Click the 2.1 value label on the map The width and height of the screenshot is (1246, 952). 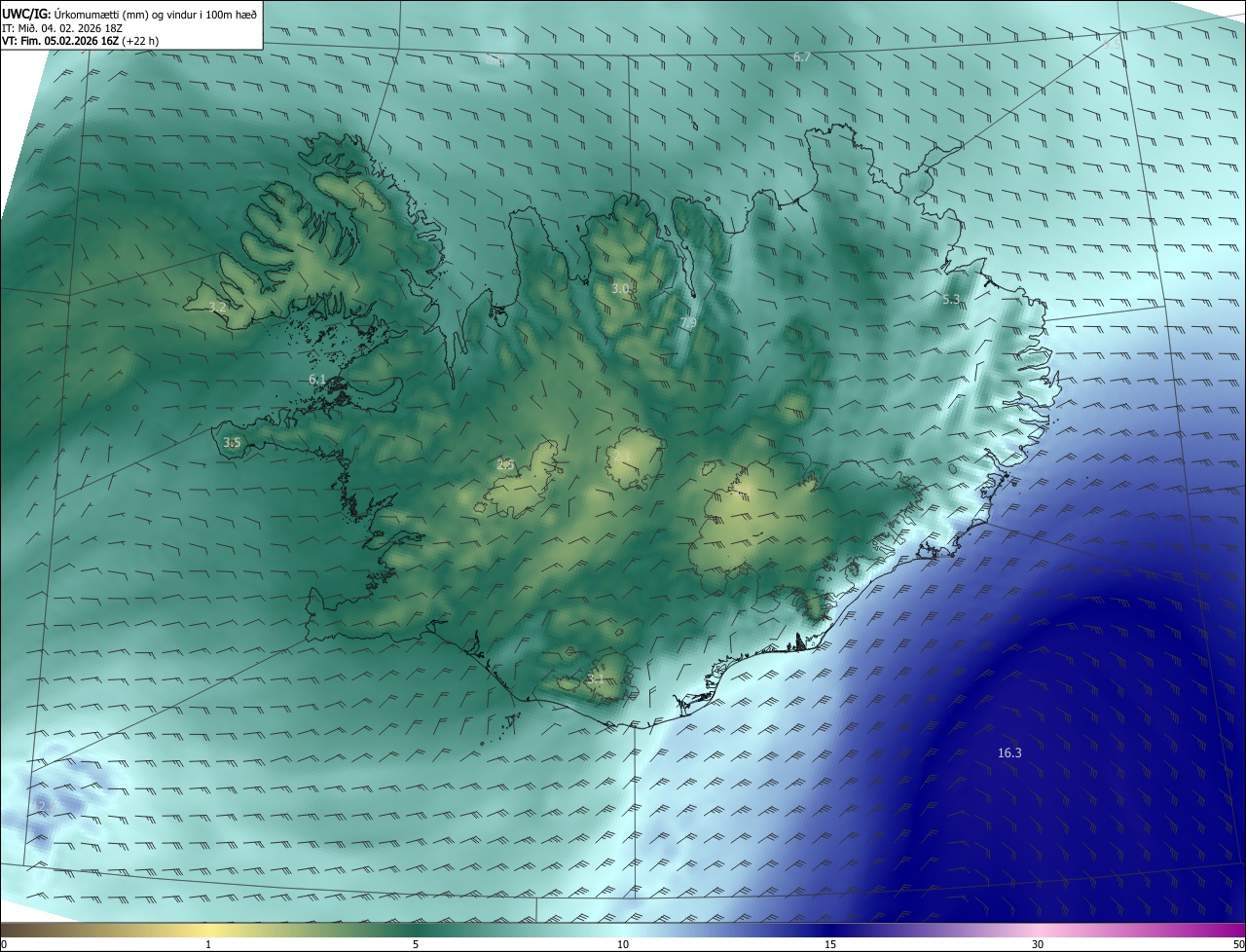(x=622, y=455)
